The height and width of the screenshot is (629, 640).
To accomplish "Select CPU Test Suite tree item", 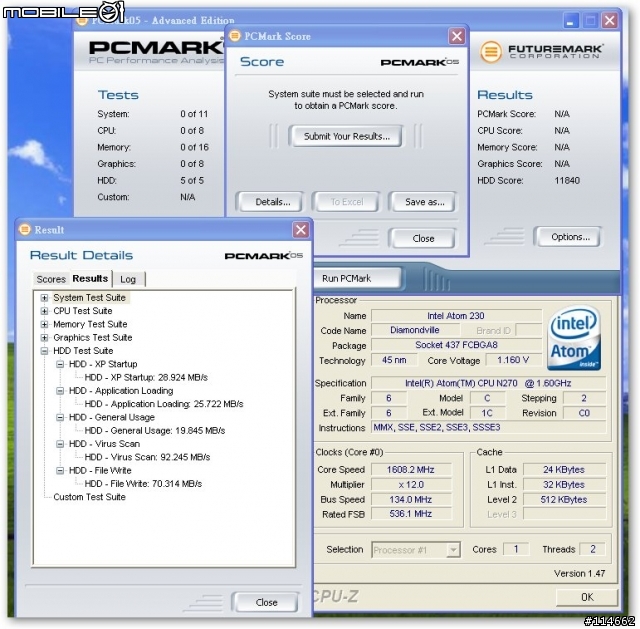I will click(x=83, y=311).
